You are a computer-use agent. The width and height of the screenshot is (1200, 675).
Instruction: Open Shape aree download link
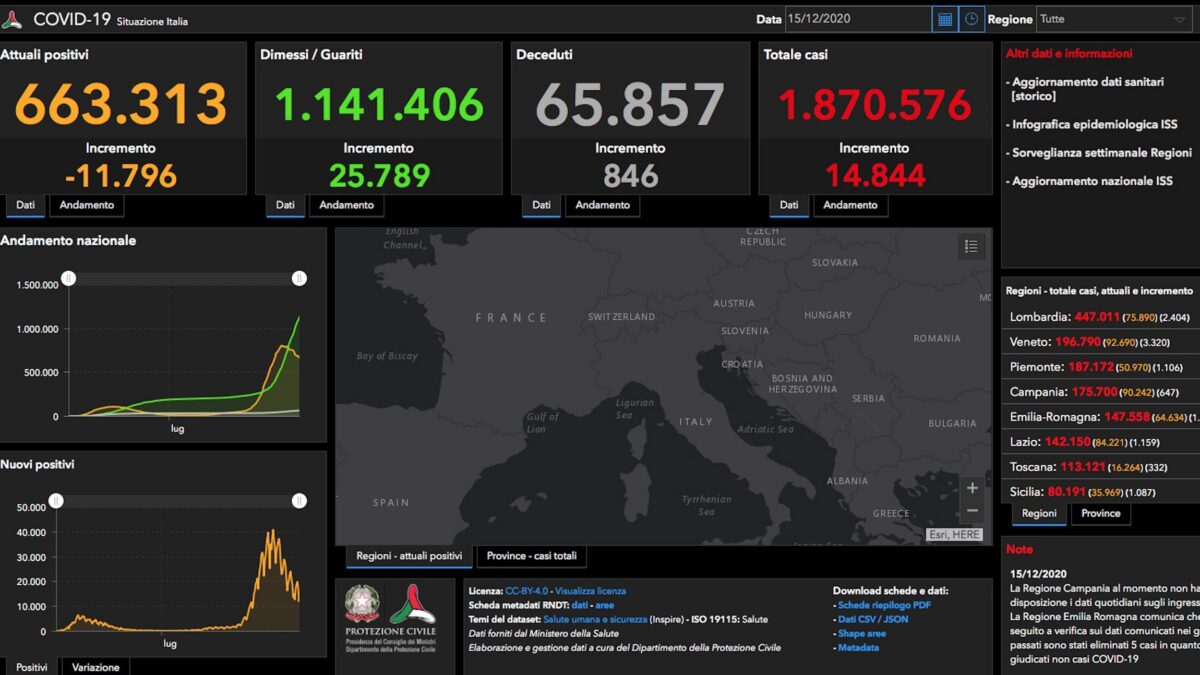[862, 633]
